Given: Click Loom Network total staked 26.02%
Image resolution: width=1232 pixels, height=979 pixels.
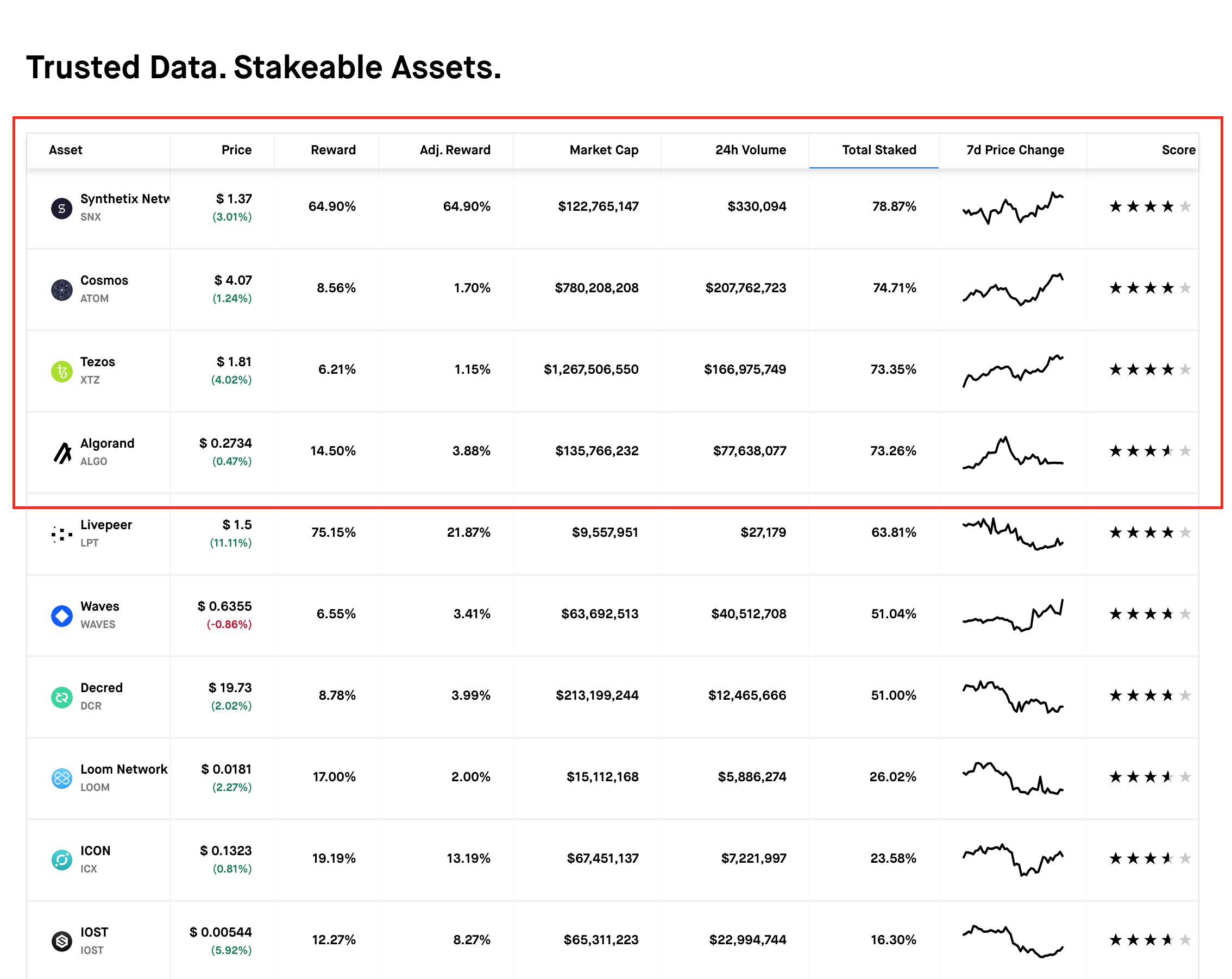Looking at the screenshot, I should click(892, 777).
